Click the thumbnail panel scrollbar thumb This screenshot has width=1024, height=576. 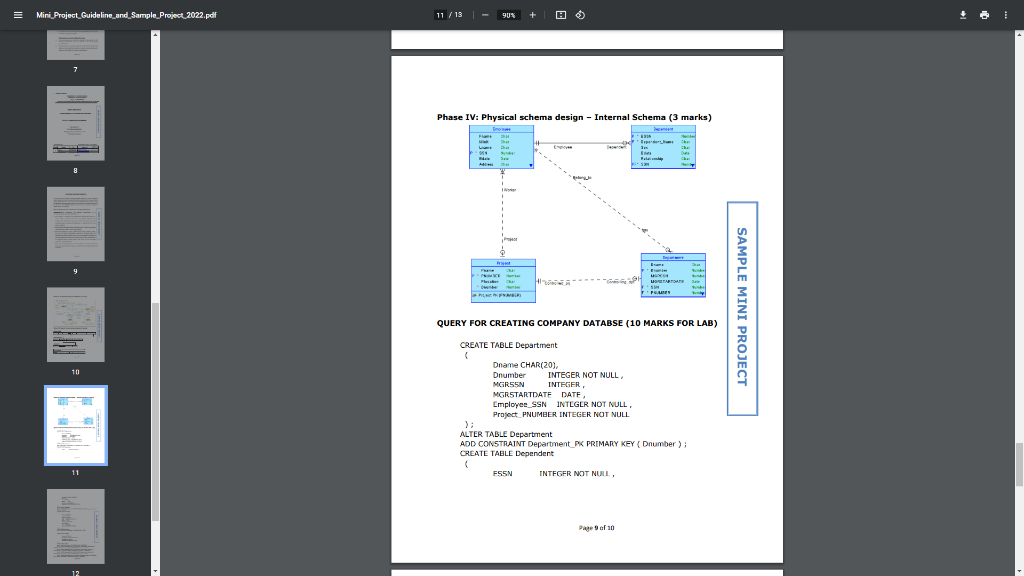(155, 411)
